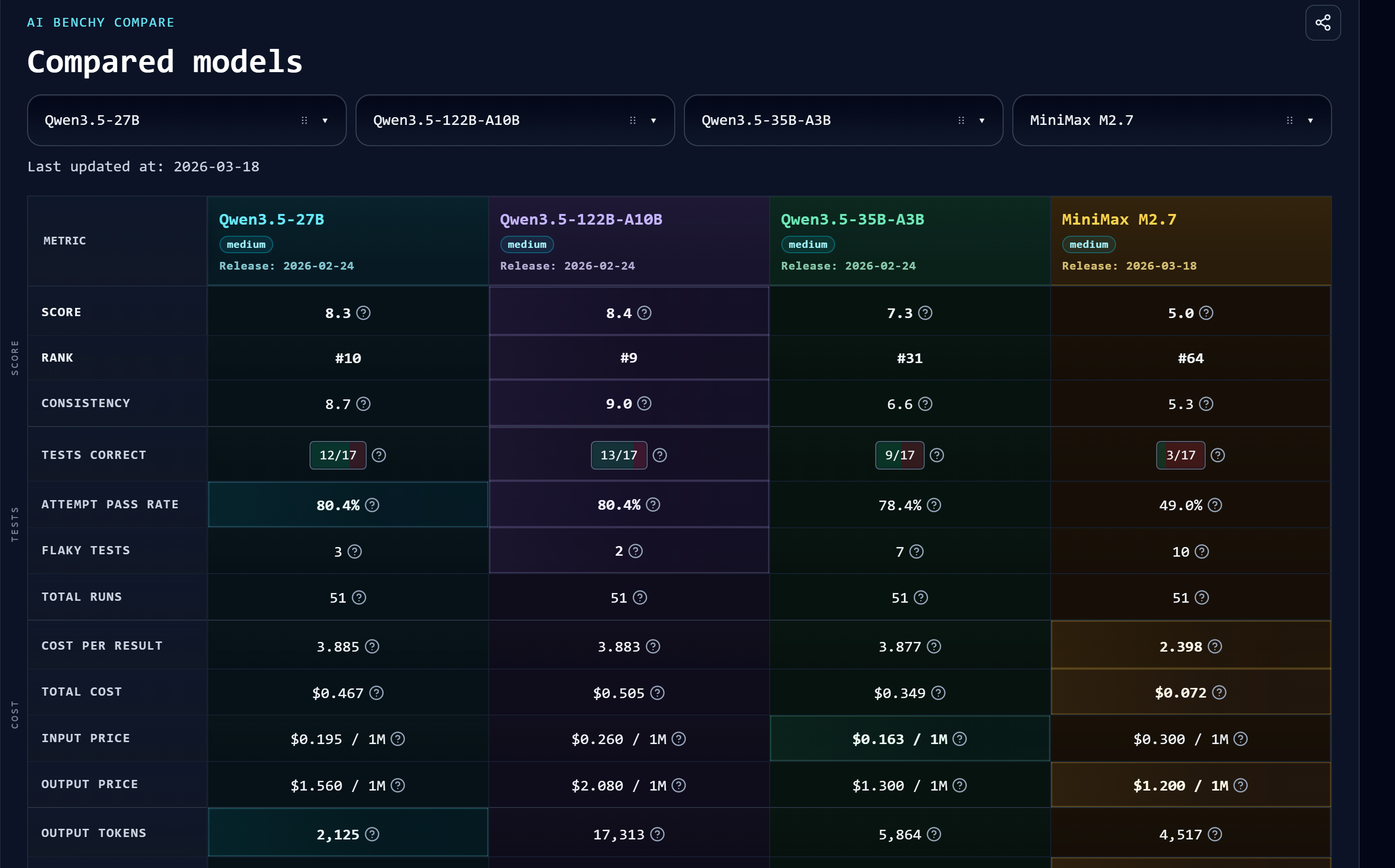The width and height of the screenshot is (1395, 868).
Task: Click help icon beside $0.163 input price
Action: [960, 739]
